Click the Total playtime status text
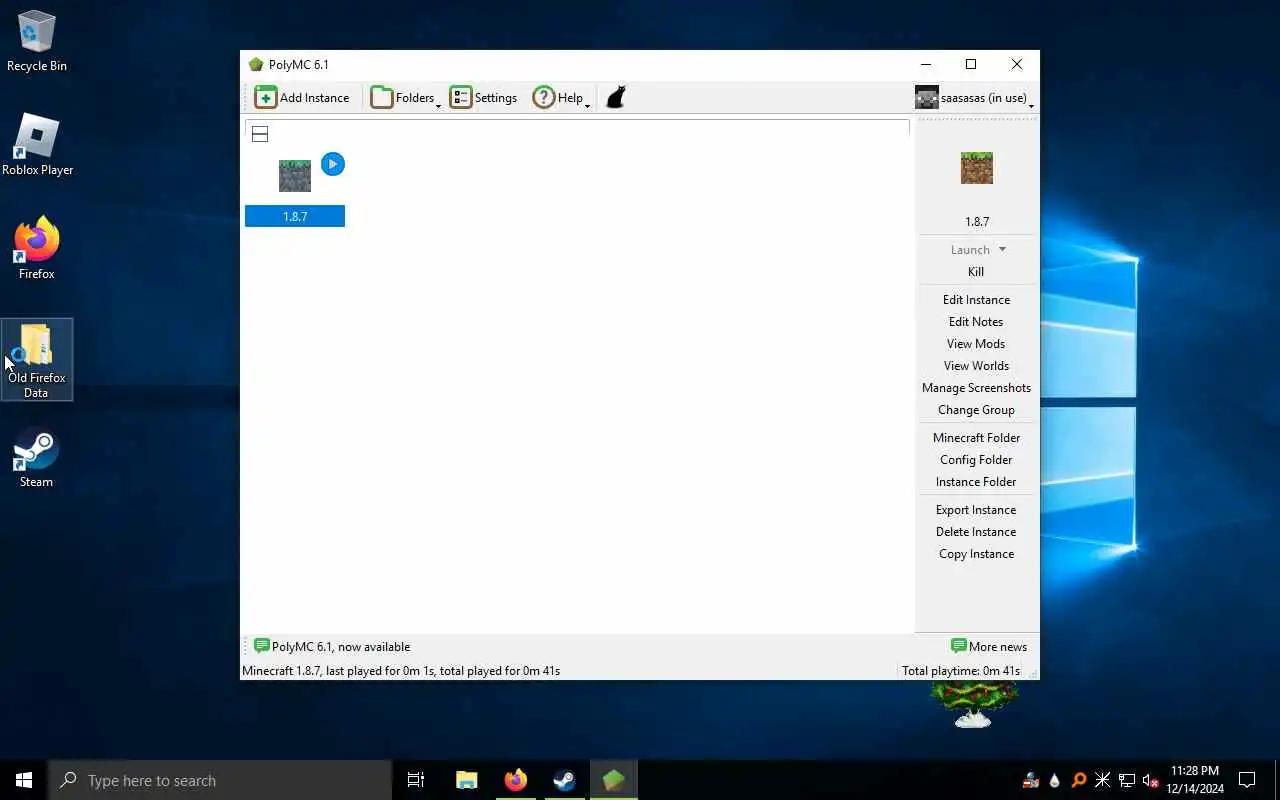This screenshot has width=1280, height=800. click(961, 670)
